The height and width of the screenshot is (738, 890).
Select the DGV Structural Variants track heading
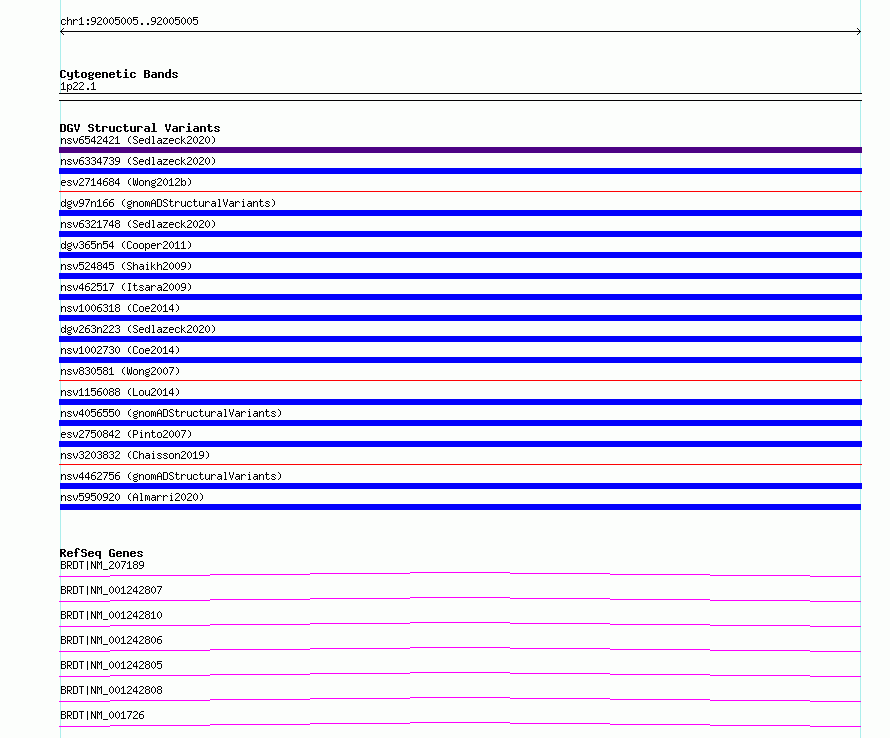(140, 128)
